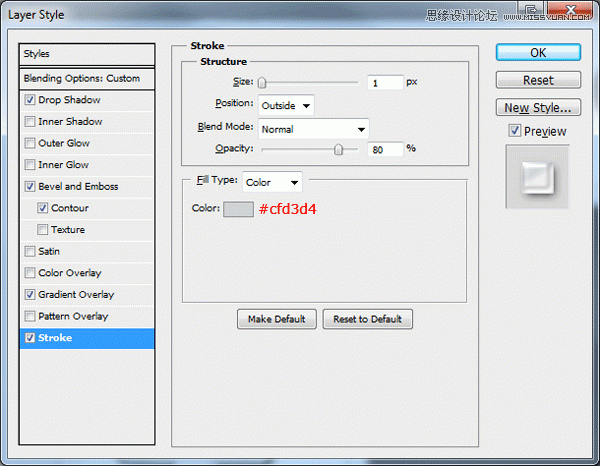The height and width of the screenshot is (466, 600).
Task: Open Blending Options: Custom
Action: [87, 79]
